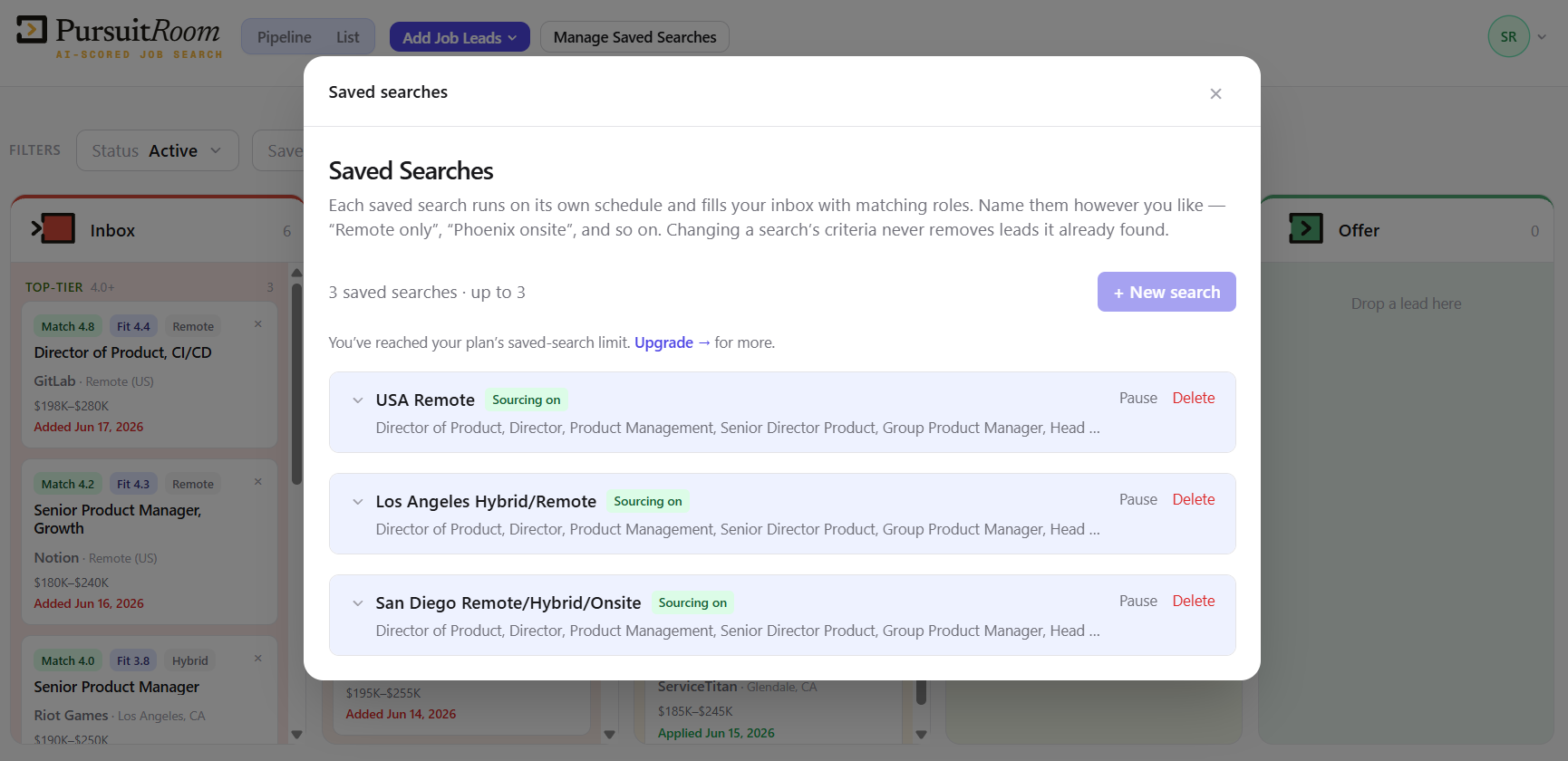
Task: Open the Add Job Leads dropdown
Action: click(460, 37)
